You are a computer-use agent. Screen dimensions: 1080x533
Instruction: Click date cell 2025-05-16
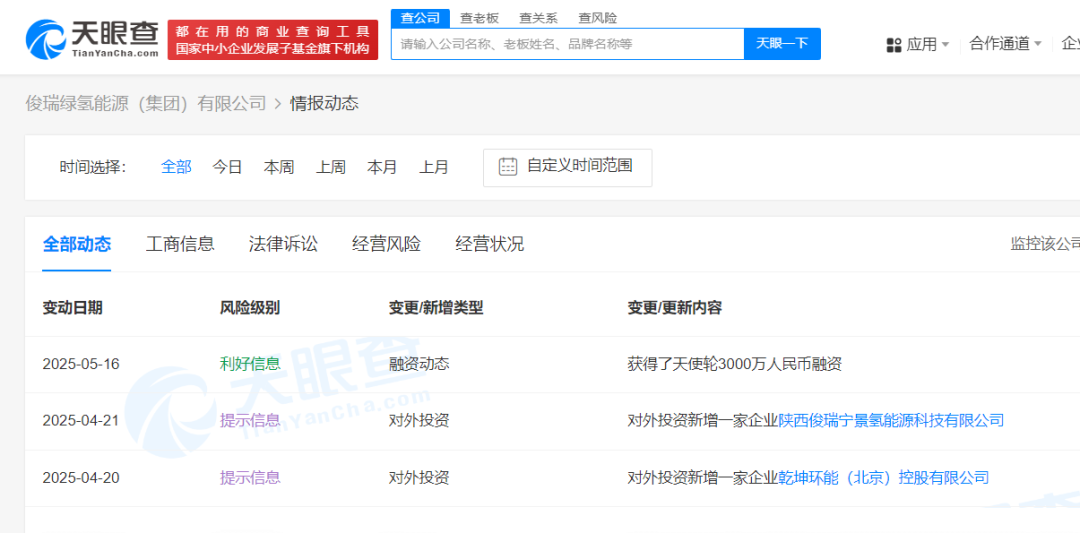[81, 364]
